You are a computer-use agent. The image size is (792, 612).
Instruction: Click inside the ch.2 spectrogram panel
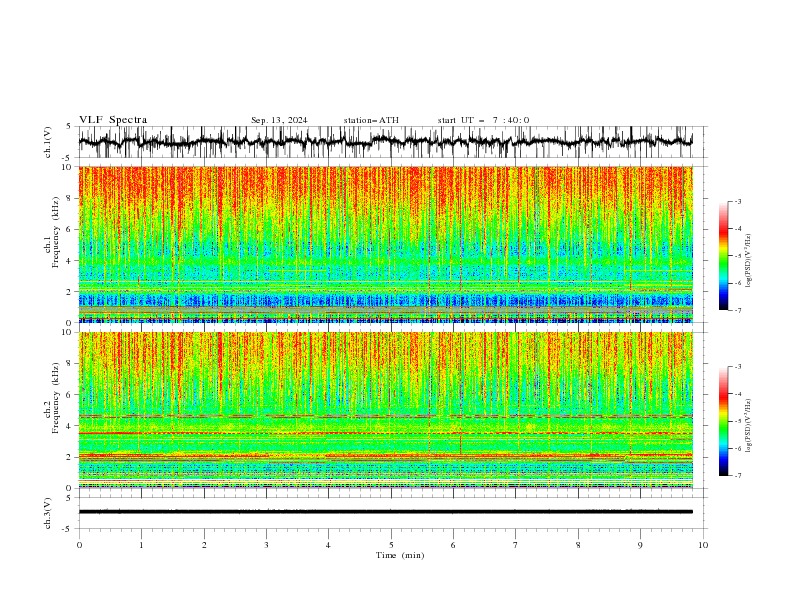[x=385, y=410]
